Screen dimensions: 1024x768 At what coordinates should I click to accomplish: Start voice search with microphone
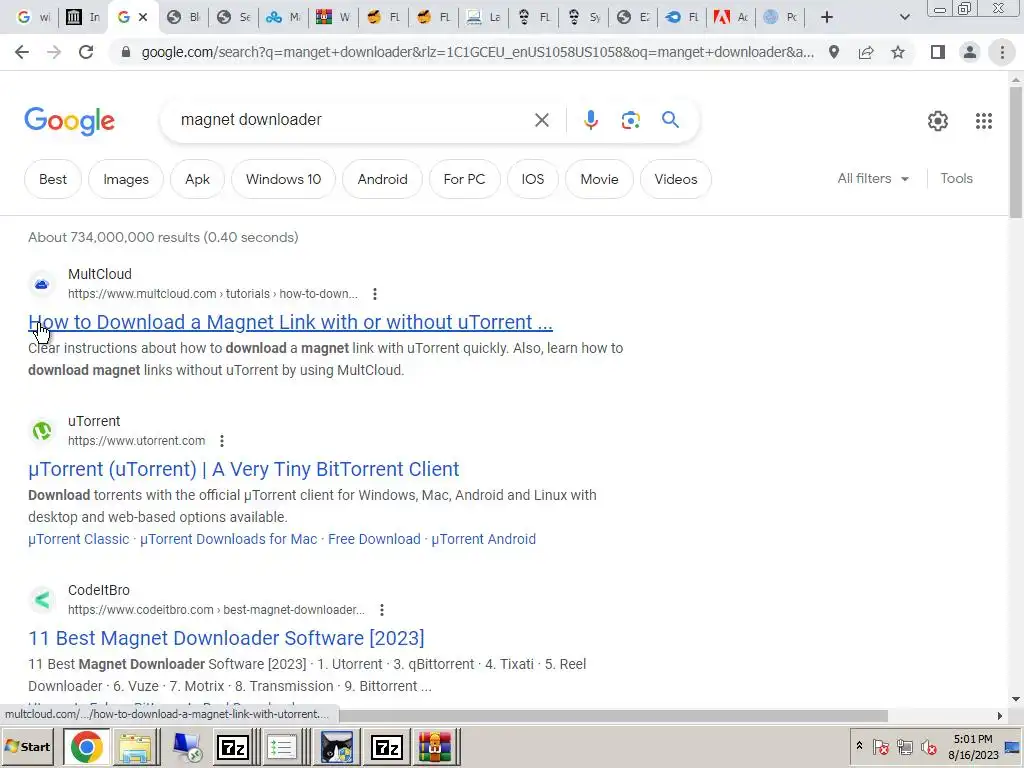[591, 120]
